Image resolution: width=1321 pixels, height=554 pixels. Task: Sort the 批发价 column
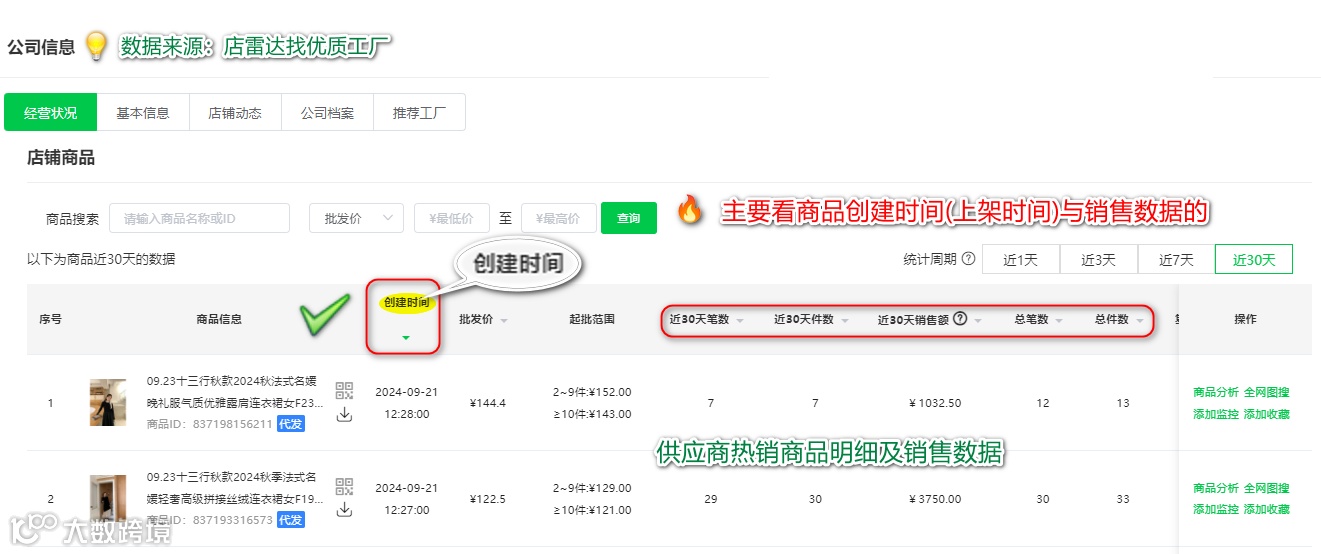coord(503,321)
